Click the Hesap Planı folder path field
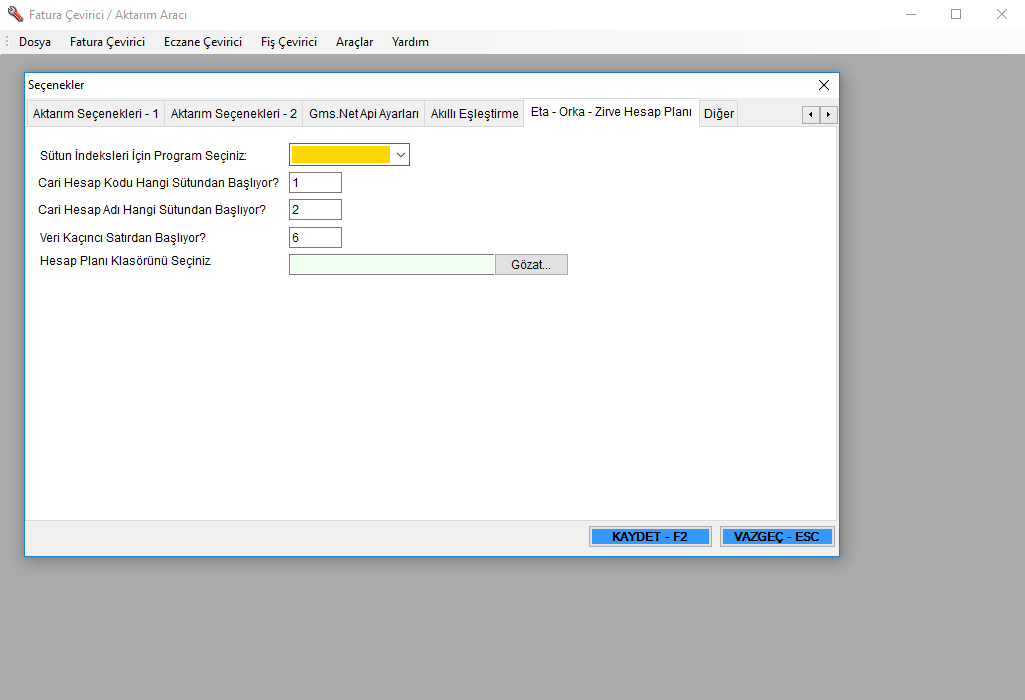This screenshot has height=700, width=1025. pos(392,265)
